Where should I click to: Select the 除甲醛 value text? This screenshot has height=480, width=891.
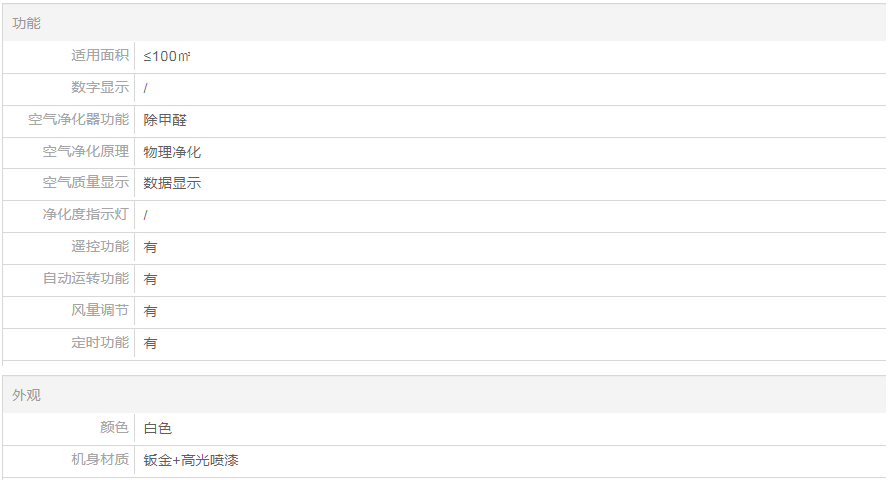[x=165, y=120]
